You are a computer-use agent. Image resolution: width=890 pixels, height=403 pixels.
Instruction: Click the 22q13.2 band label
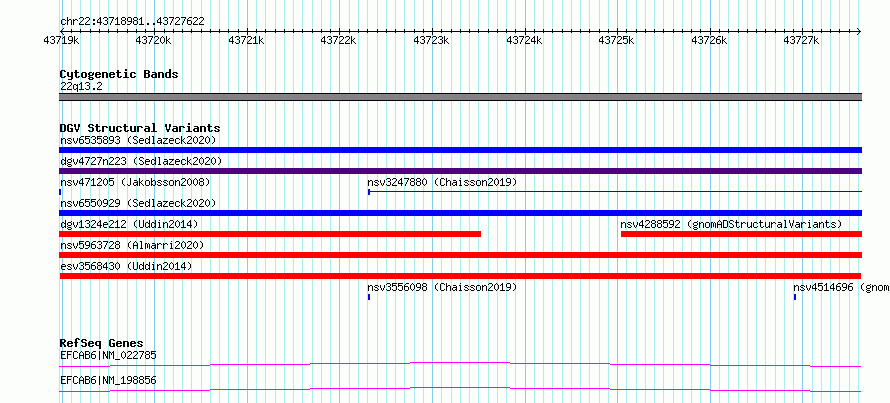click(x=81, y=86)
